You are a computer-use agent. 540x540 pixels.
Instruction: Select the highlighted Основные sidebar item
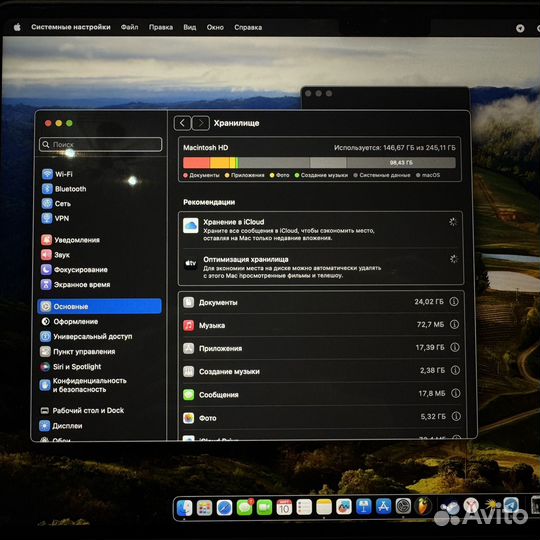coord(100,306)
